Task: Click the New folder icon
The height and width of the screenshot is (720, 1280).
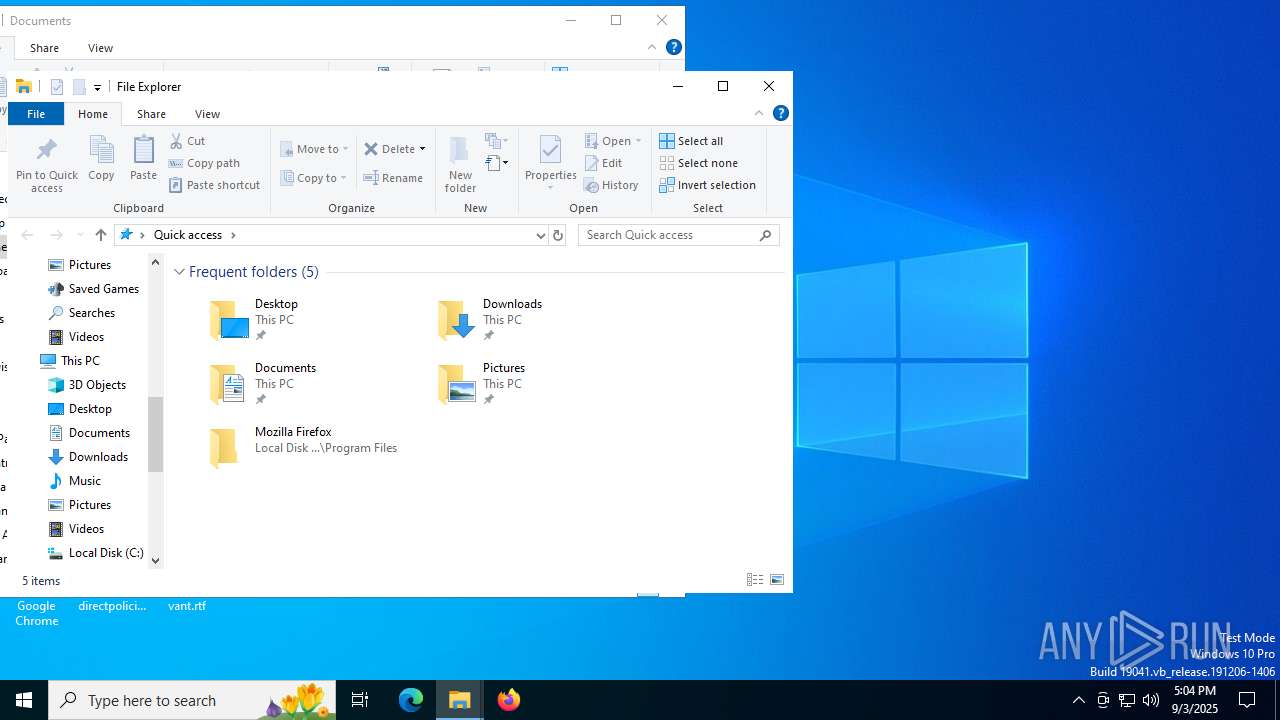Action: pos(460,150)
